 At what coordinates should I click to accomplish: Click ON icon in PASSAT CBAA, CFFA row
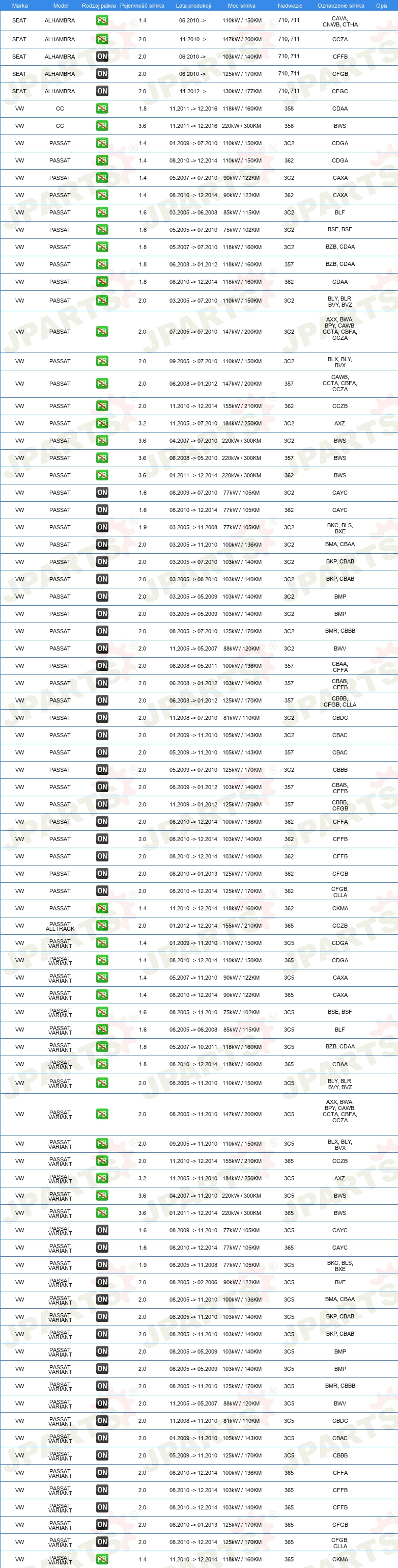click(x=102, y=666)
